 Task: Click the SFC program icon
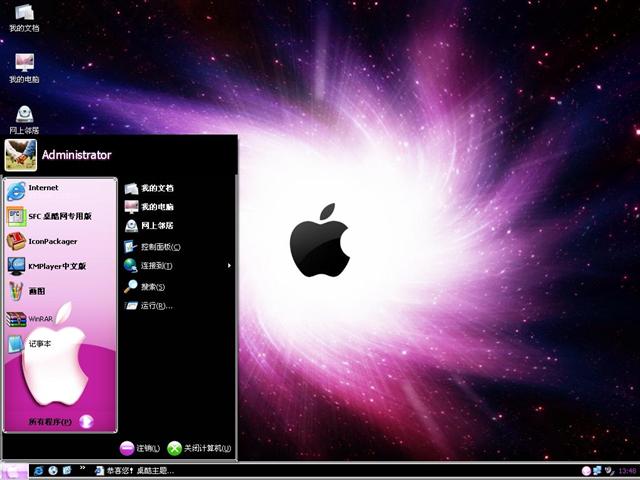(x=16, y=216)
